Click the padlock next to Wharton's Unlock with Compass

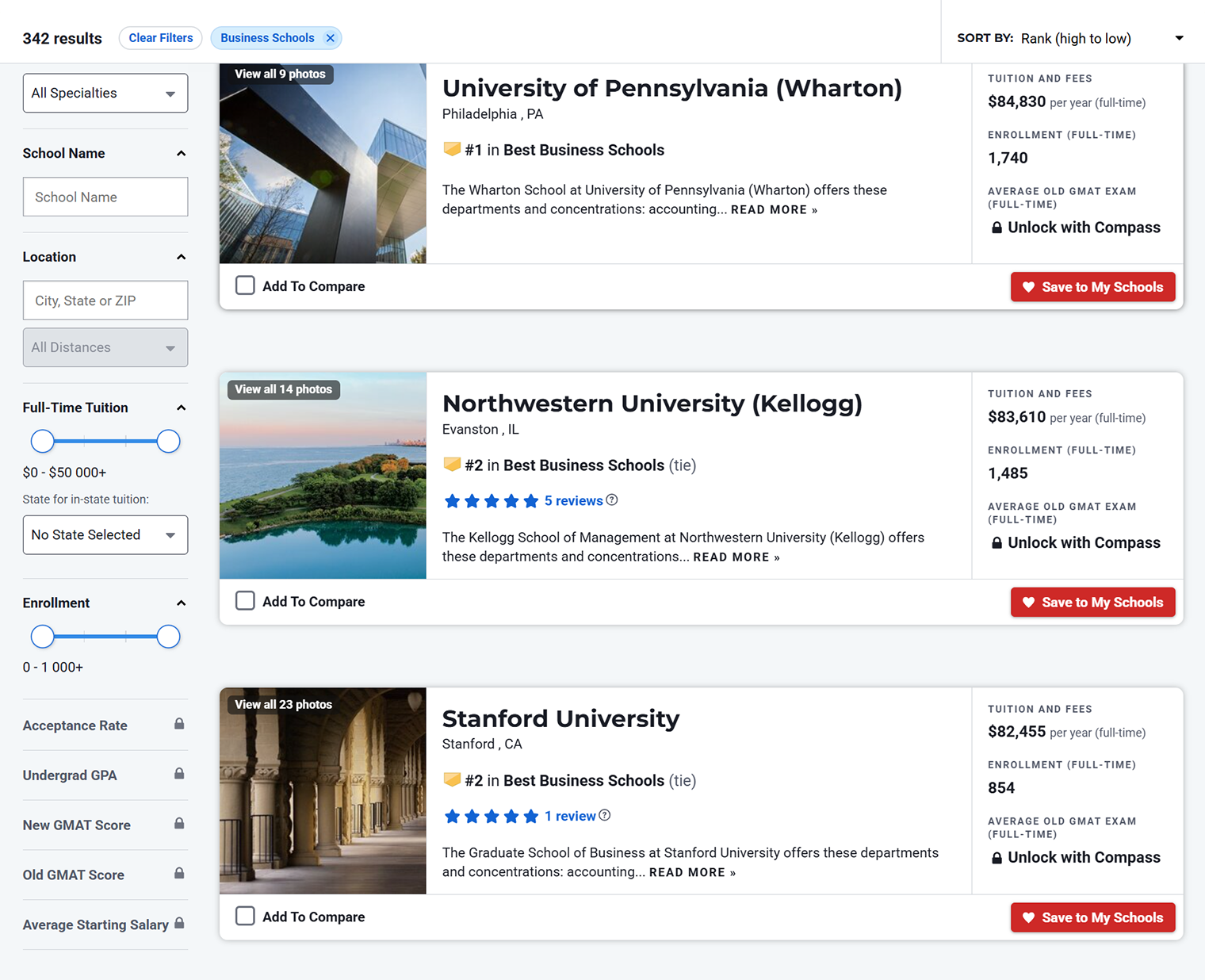coord(997,227)
